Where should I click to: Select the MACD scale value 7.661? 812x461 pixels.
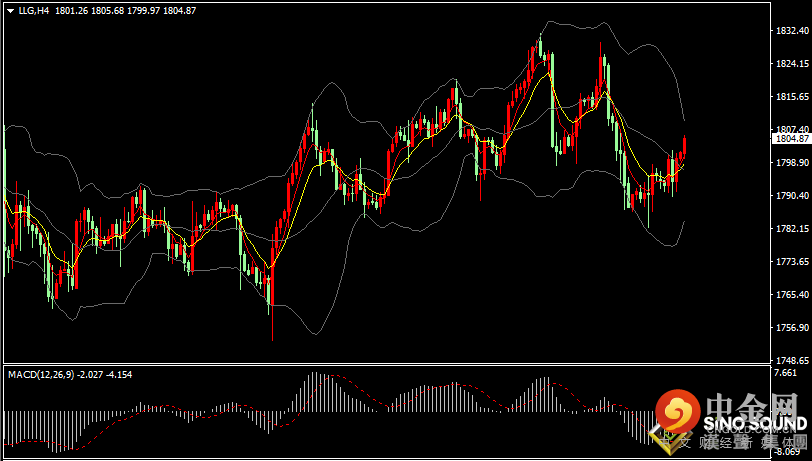(x=785, y=373)
